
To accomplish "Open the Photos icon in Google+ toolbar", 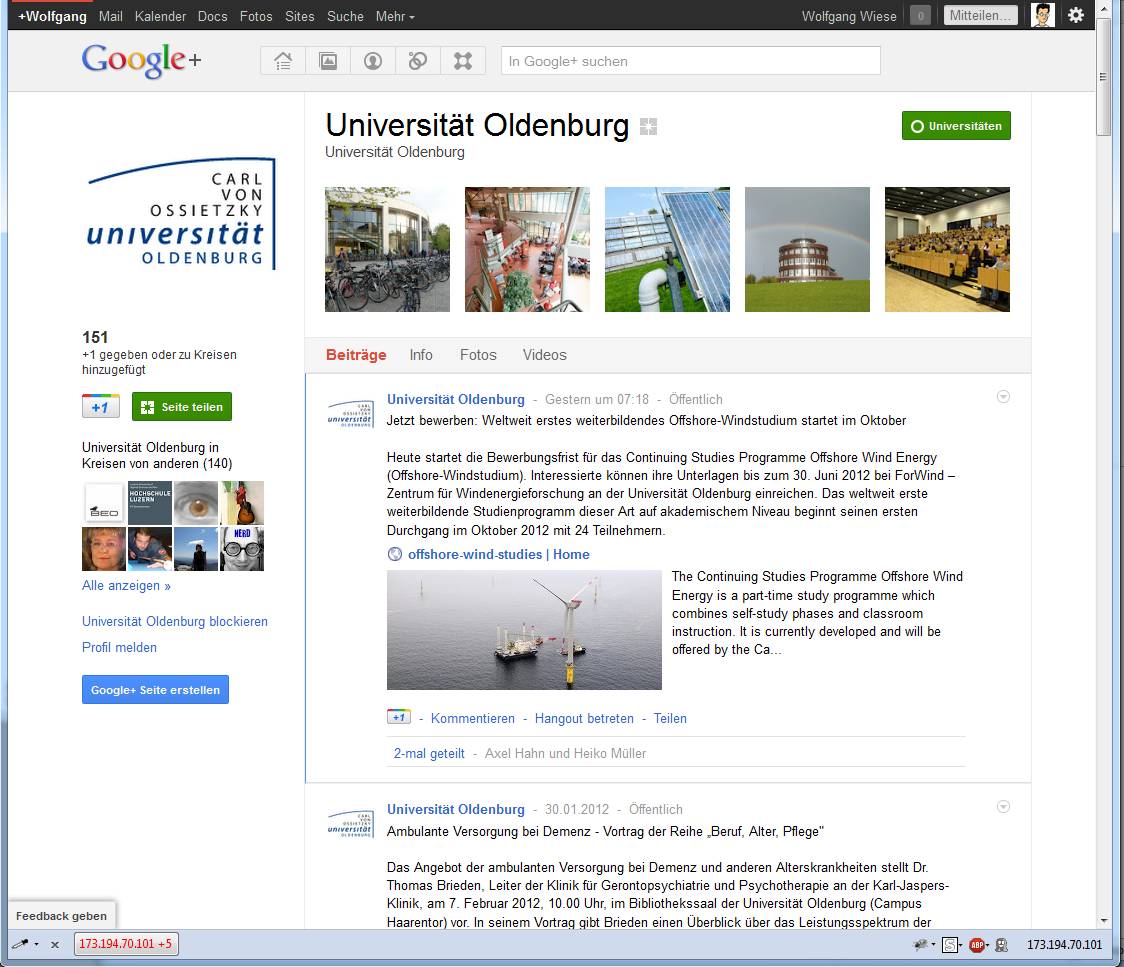I will pyautogui.click(x=328, y=61).
